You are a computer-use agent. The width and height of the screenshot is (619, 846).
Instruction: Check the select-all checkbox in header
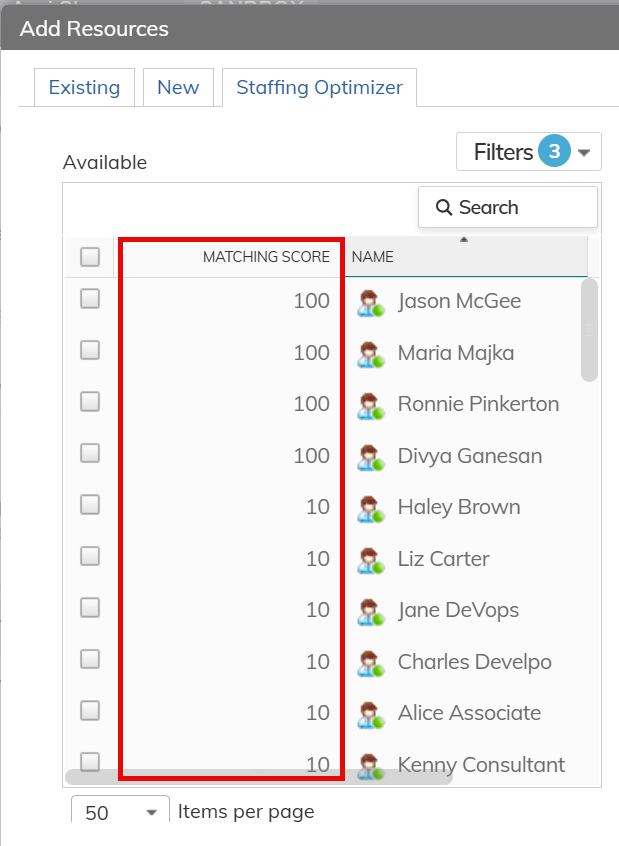coord(90,257)
